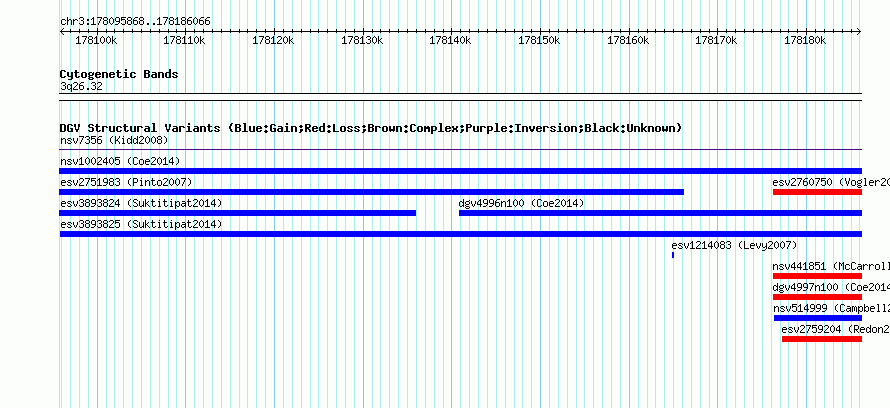This screenshot has height=408, width=890.
Task: Click the 178110k ruler mark
Action: 184,40
